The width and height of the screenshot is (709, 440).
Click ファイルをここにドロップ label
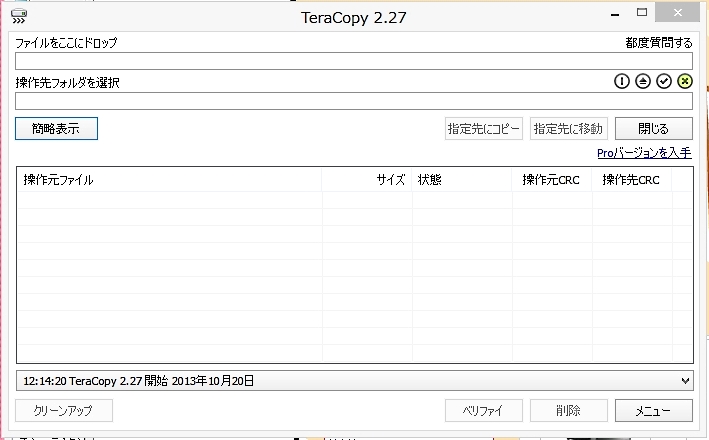tap(66, 43)
